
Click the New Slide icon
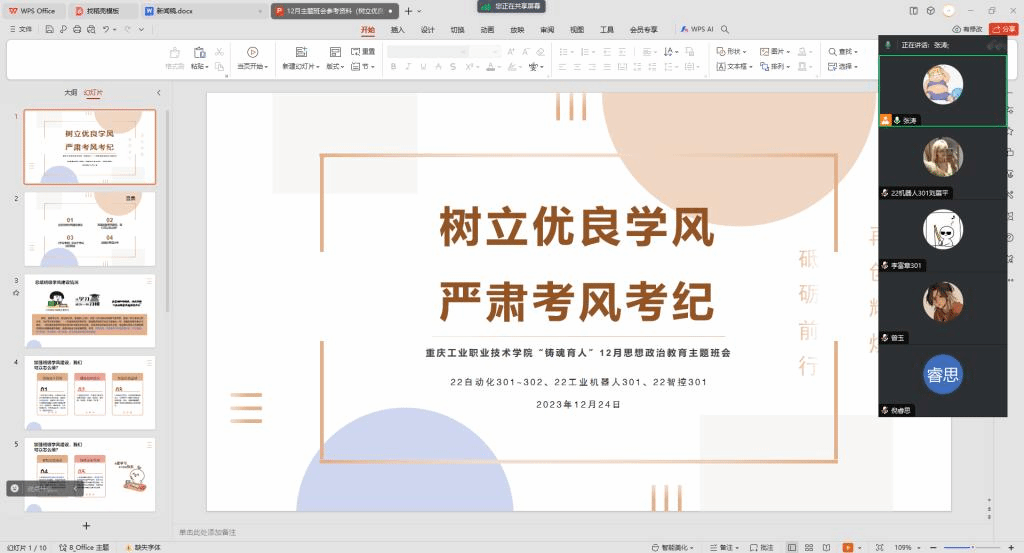click(301, 52)
